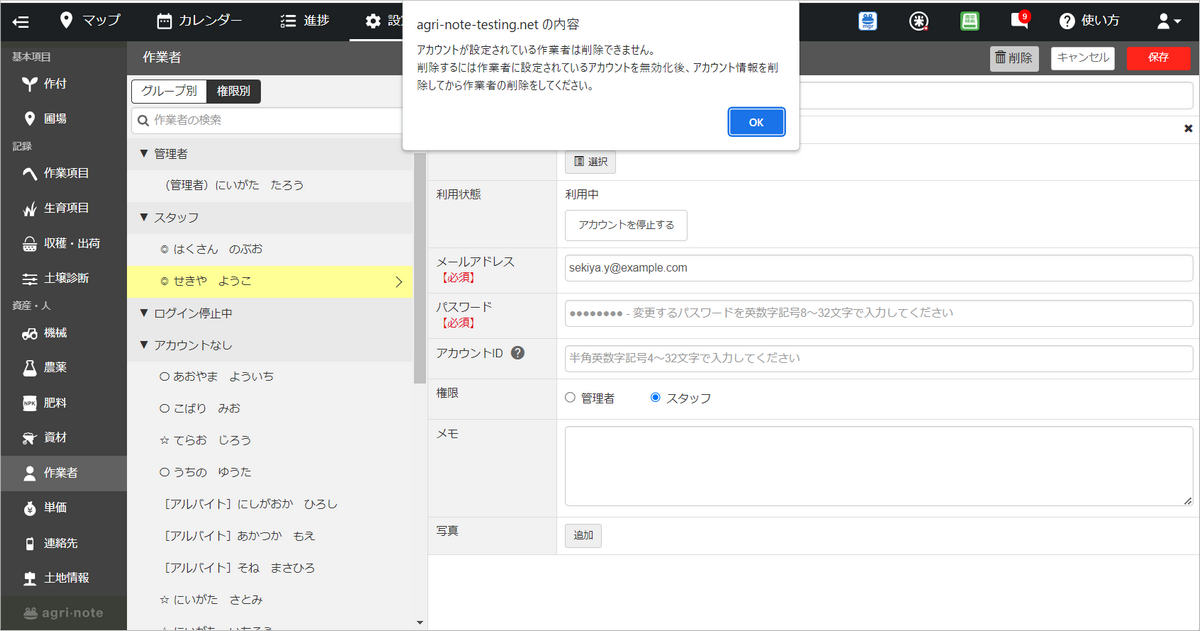Open the 進捗 tab
Image resolution: width=1200 pixels, height=631 pixels.
point(305,20)
